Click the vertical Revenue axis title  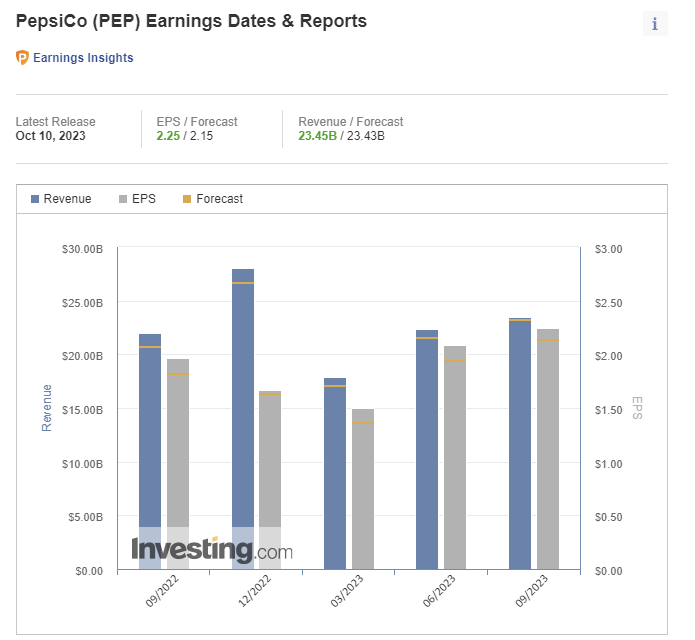click(47, 408)
